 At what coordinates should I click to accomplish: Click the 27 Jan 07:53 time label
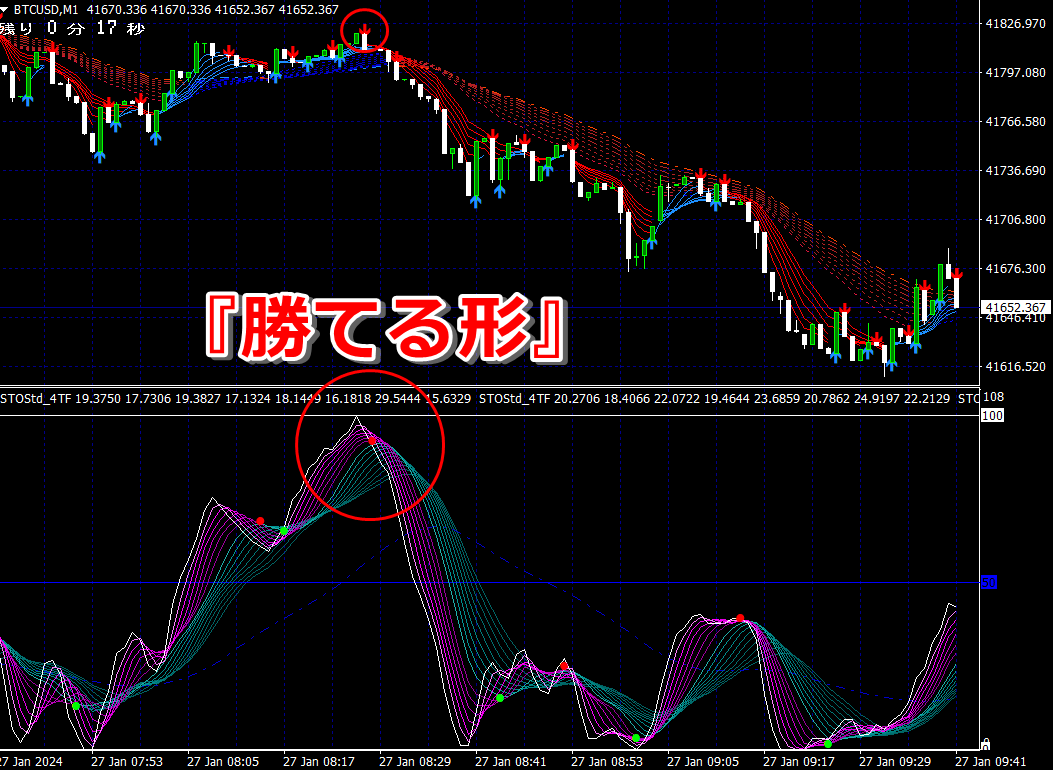pyautogui.click(x=127, y=762)
